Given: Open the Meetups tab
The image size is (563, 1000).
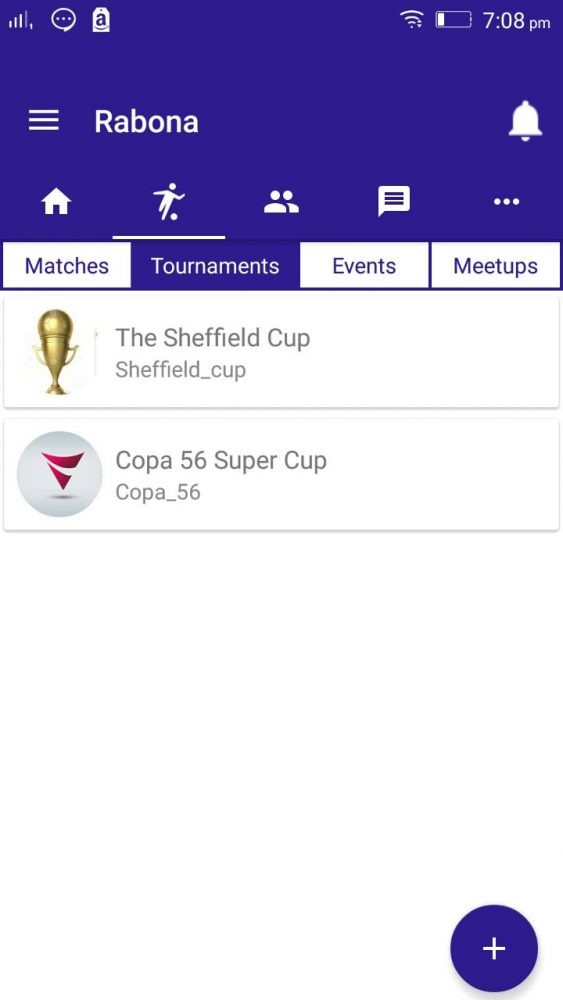Looking at the screenshot, I should point(495,266).
